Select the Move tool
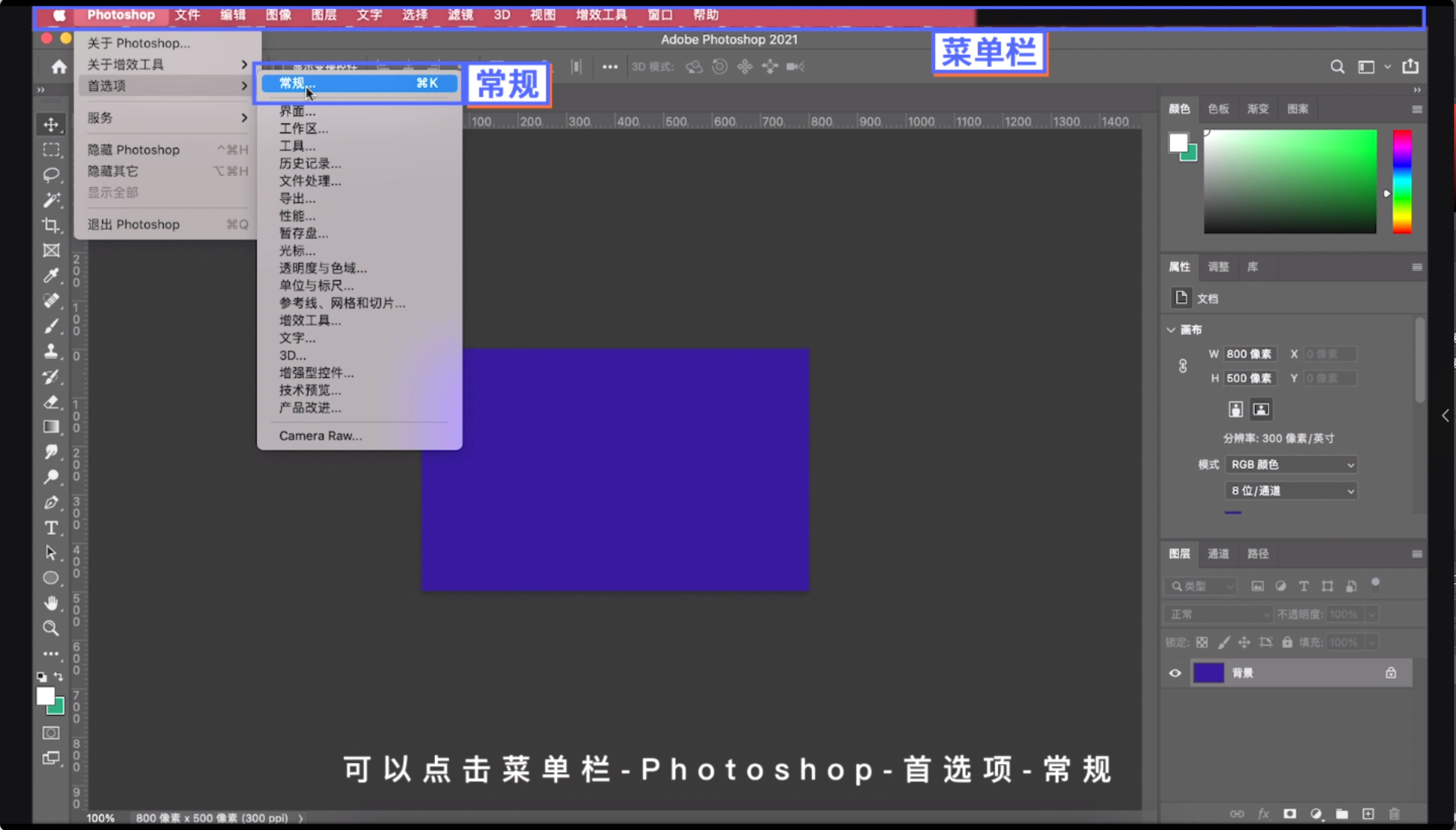This screenshot has height=830, width=1456. (x=51, y=124)
